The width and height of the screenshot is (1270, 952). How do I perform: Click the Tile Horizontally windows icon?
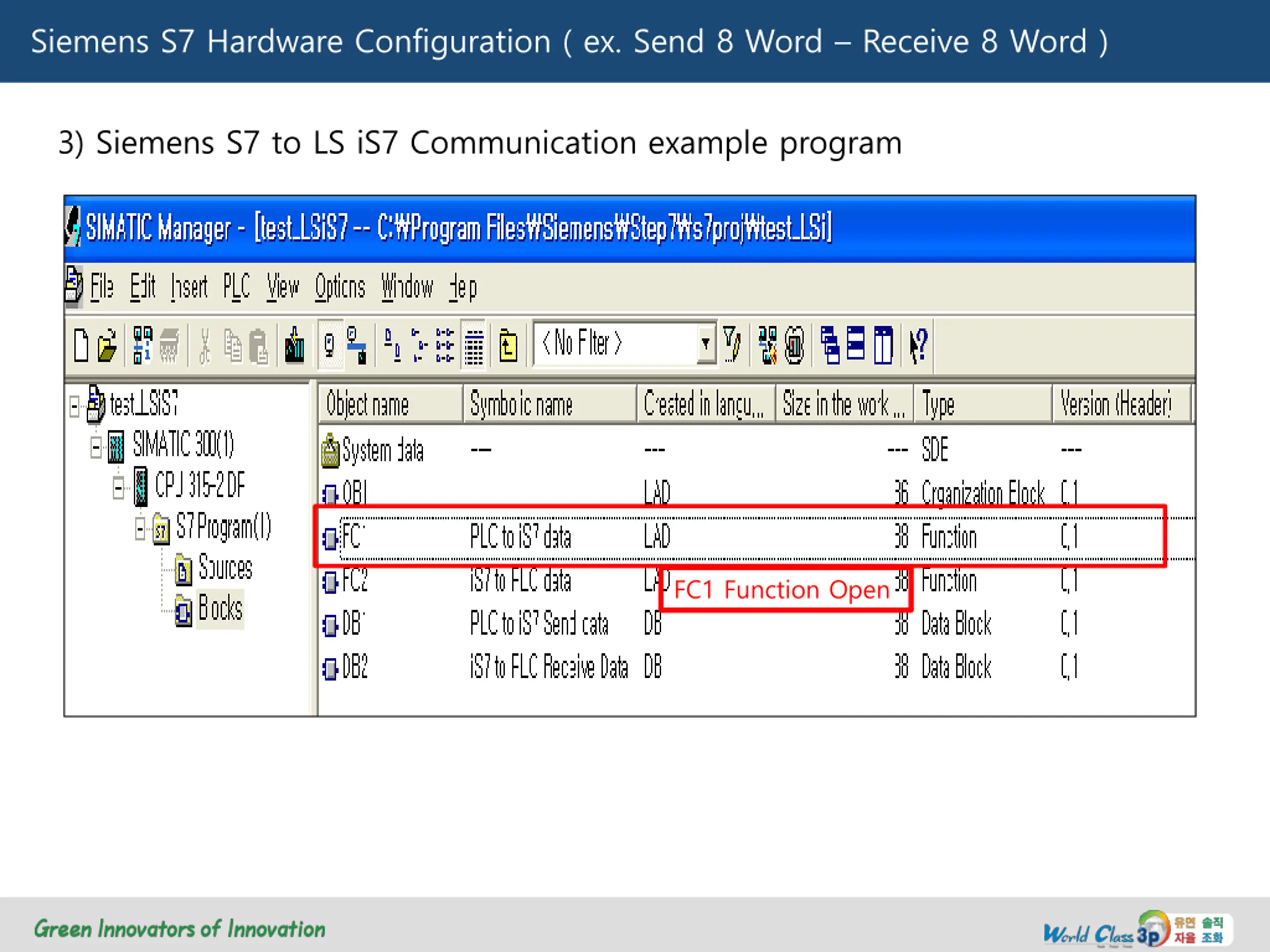[x=856, y=344]
